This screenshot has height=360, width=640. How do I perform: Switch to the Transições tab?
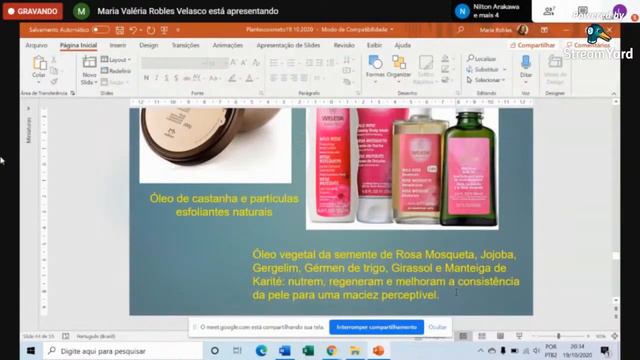185,45
